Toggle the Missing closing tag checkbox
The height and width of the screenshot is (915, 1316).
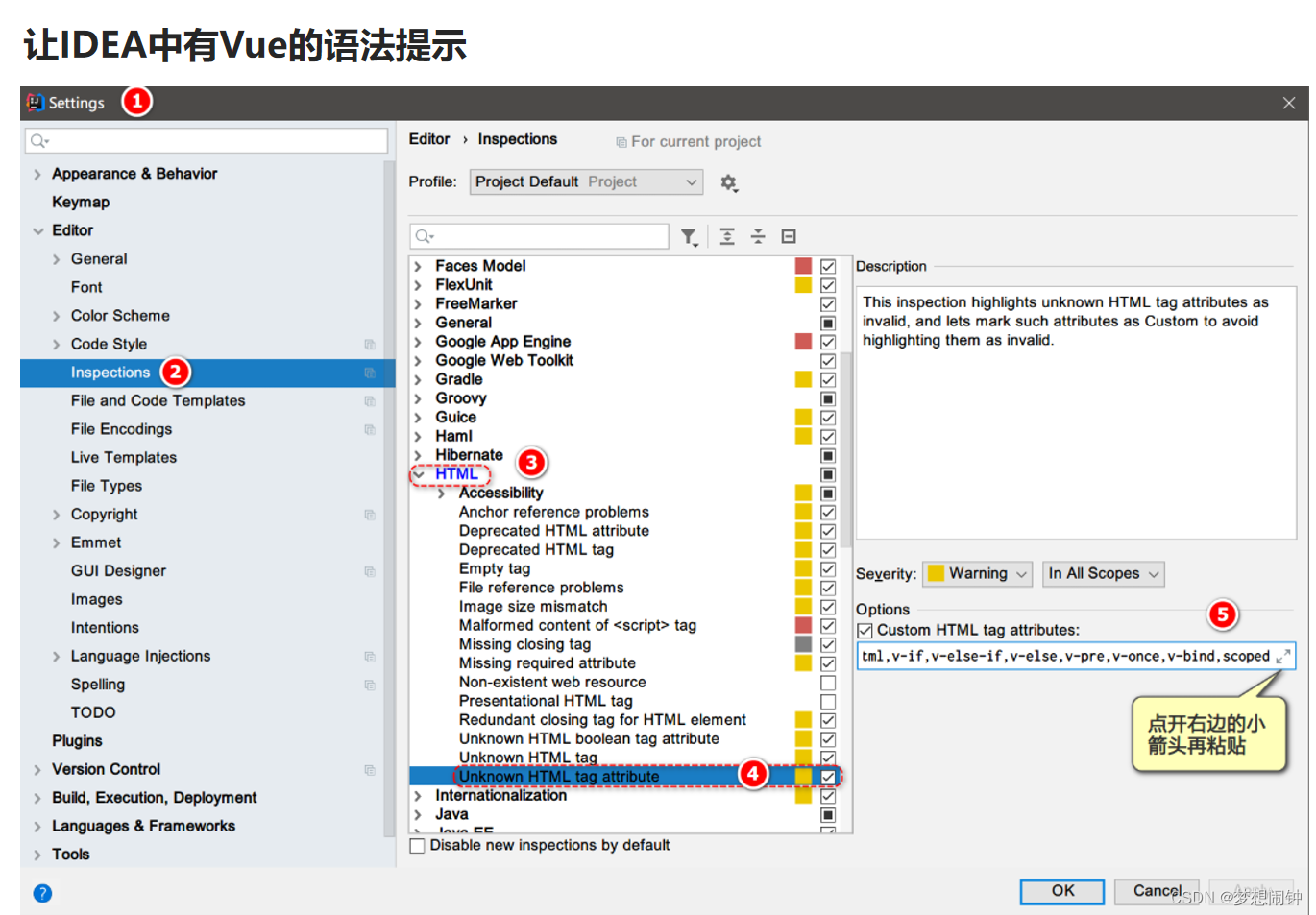point(828,645)
